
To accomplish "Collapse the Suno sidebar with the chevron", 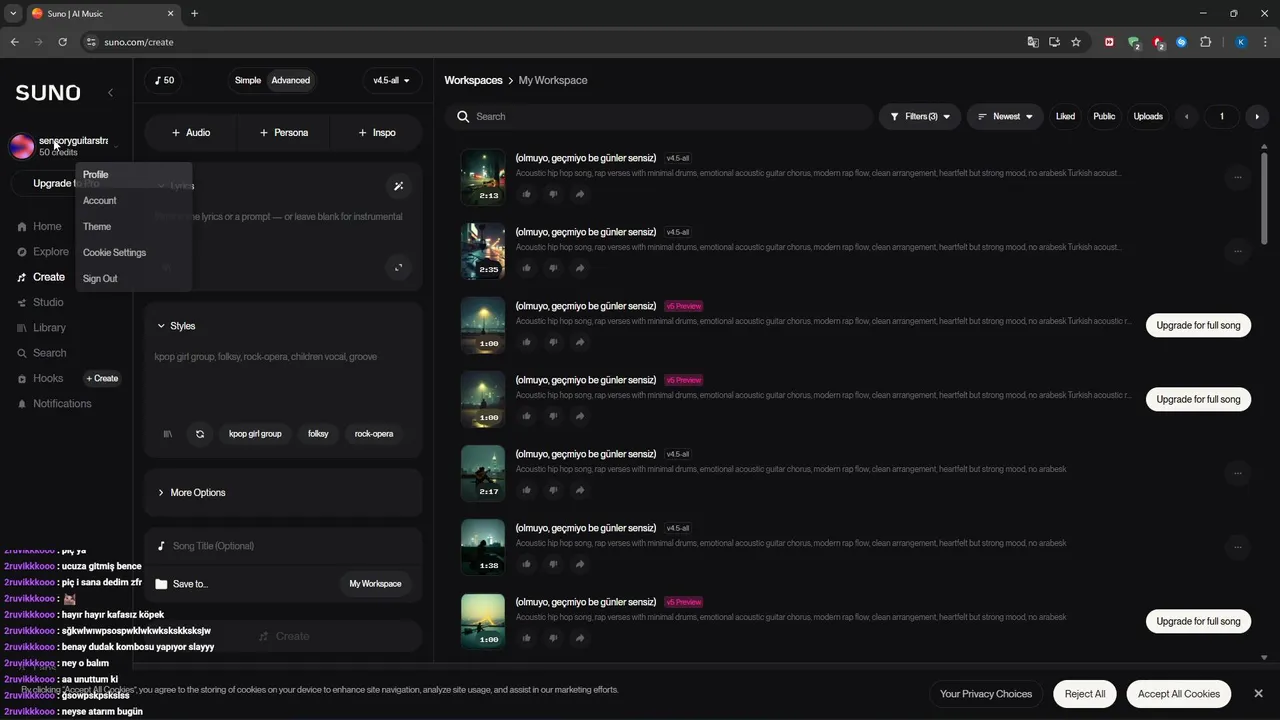I will coord(110,92).
